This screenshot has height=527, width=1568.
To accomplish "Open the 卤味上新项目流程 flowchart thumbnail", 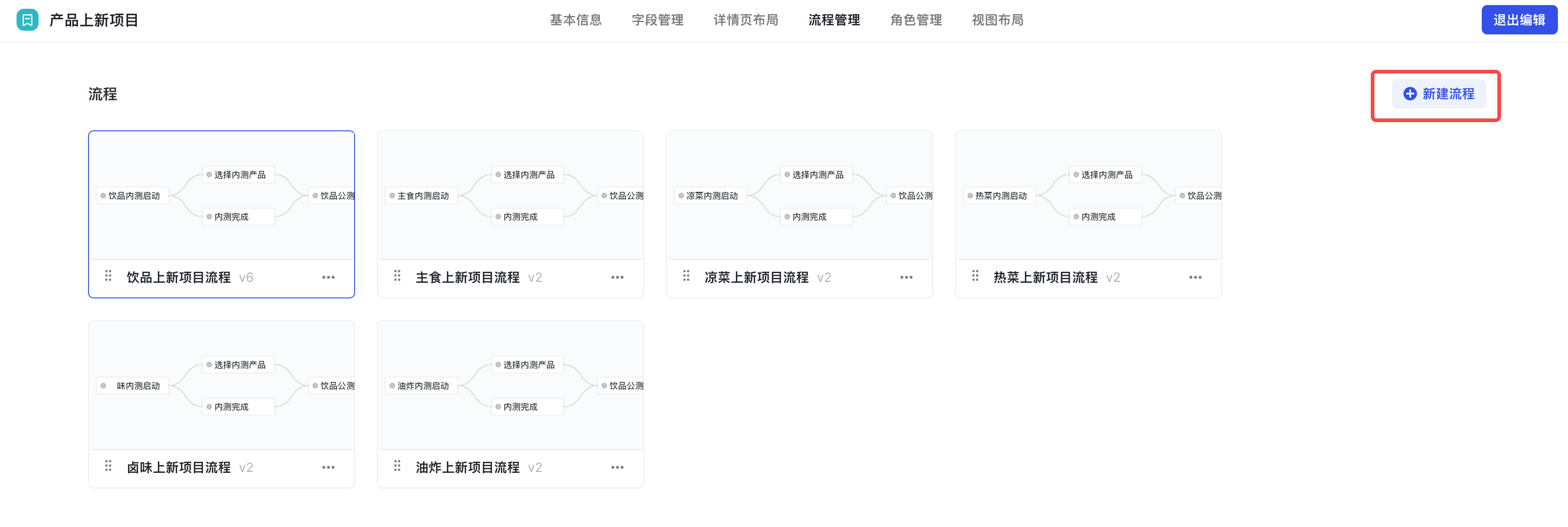I will click(221, 386).
